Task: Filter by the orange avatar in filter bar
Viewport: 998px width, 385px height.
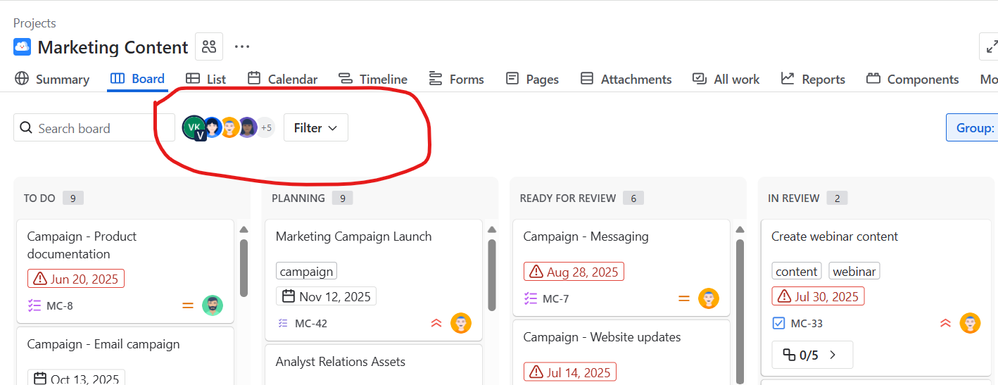Action: tap(230, 127)
